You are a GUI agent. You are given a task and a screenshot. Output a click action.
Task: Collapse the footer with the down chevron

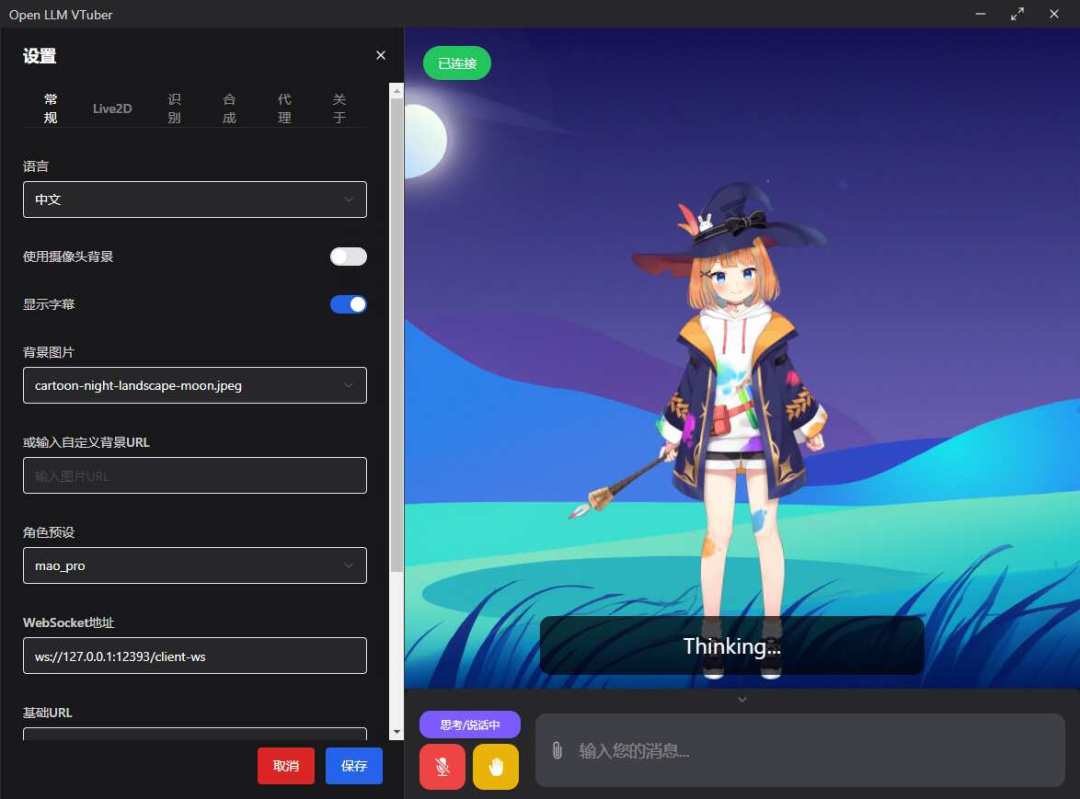tap(742, 699)
